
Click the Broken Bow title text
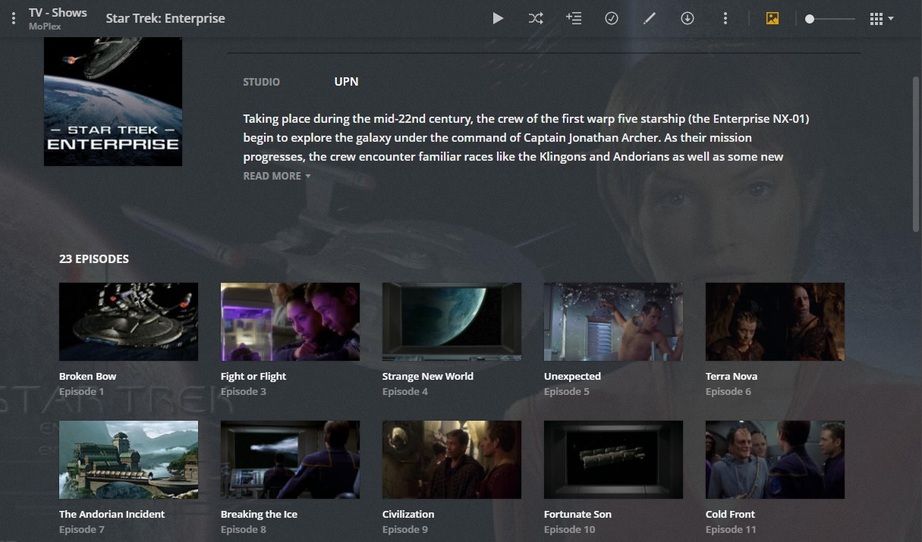click(88, 376)
